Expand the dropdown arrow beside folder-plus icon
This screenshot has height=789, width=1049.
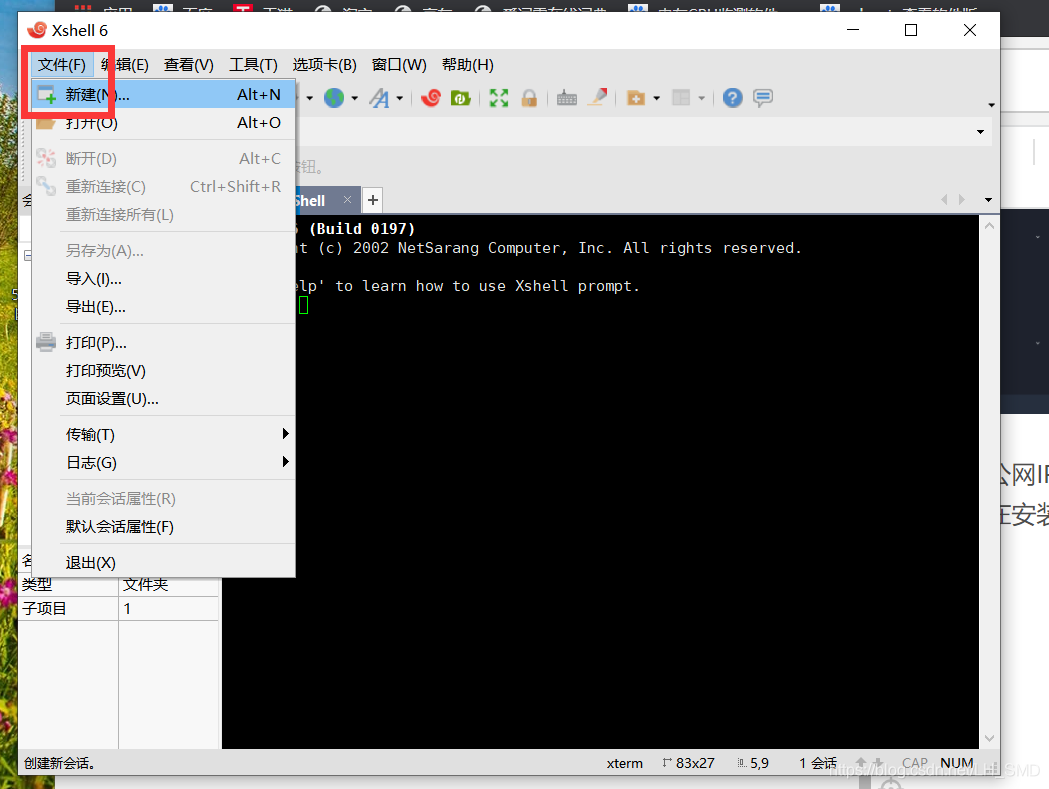pyautogui.click(x=656, y=98)
